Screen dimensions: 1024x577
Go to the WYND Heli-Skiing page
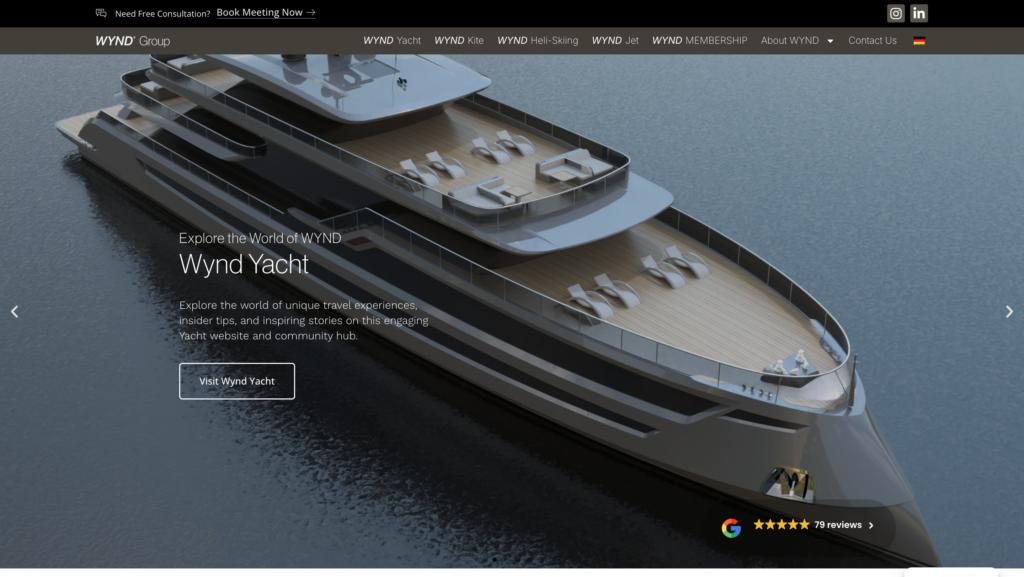[x=538, y=41]
